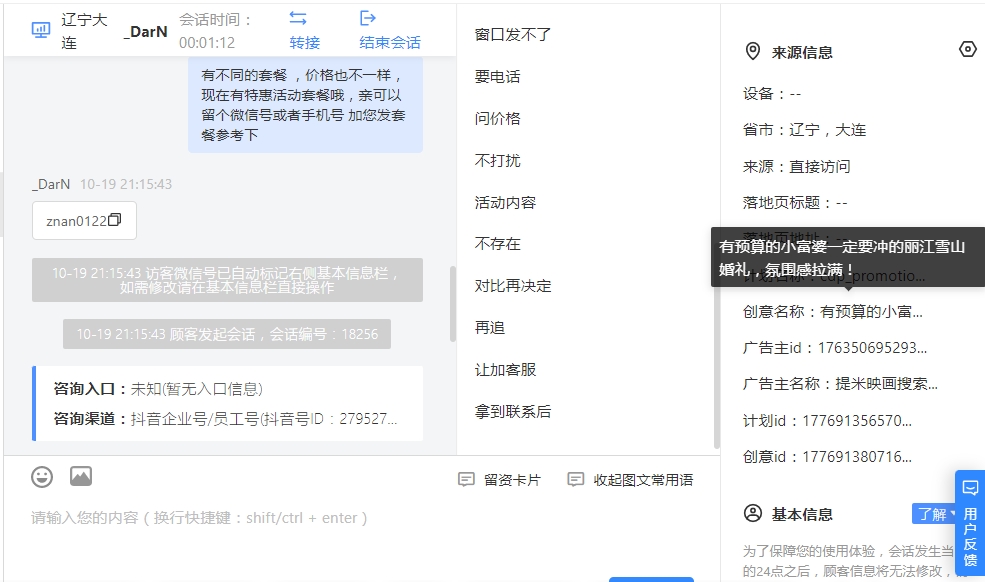Image resolution: width=985 pixels, height=582 pixels.
Task: Click the 来源信息 section heading
Action: pos(802,53)
